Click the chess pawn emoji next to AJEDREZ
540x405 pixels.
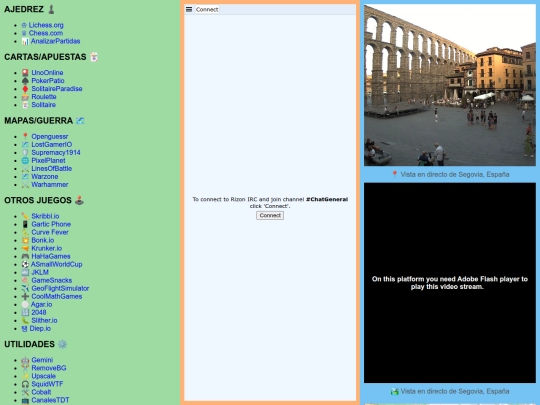(51, 9)
